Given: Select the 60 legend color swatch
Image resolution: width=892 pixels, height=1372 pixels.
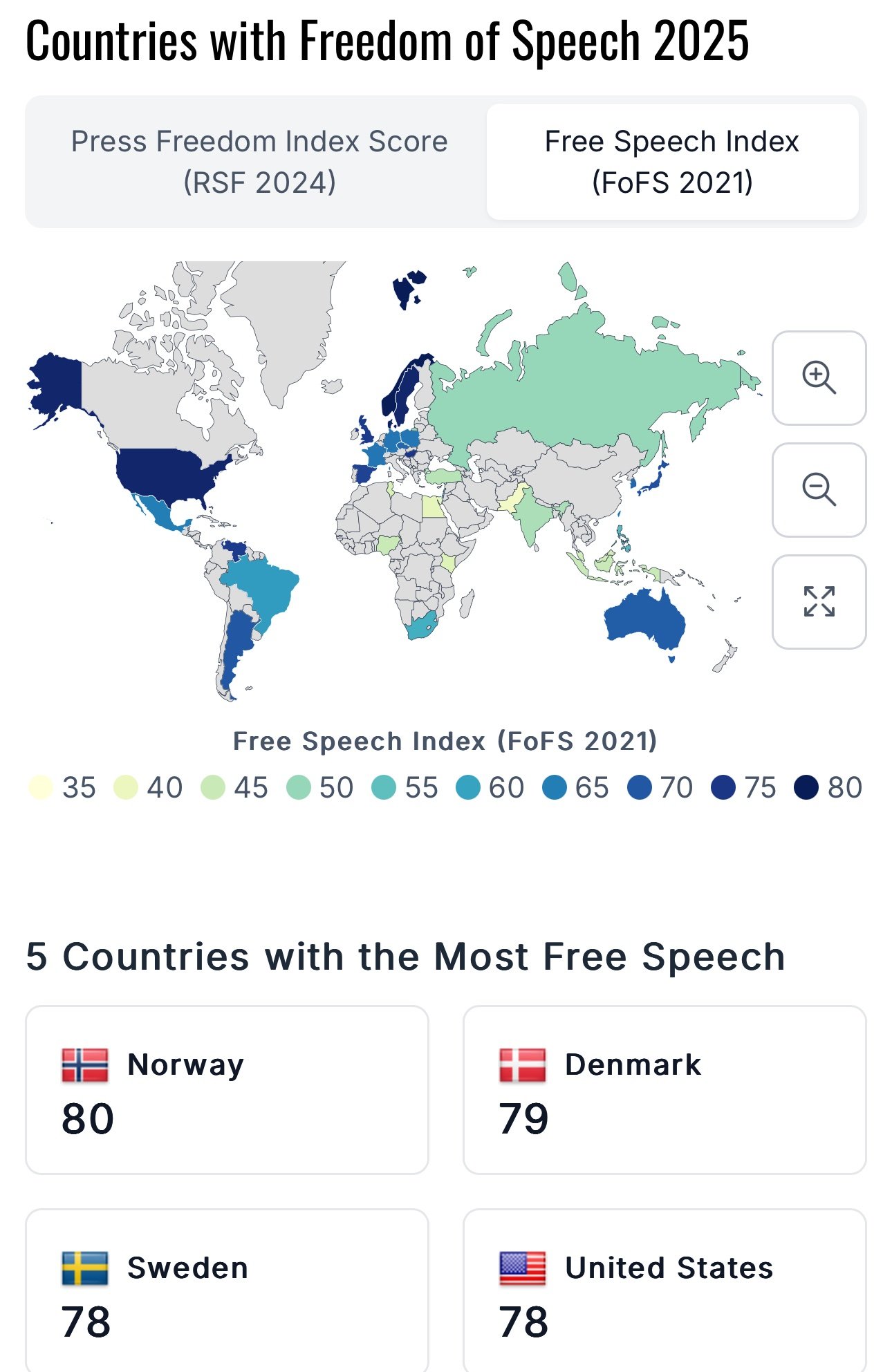Looking at the screenshot, I should pos(468,787).
